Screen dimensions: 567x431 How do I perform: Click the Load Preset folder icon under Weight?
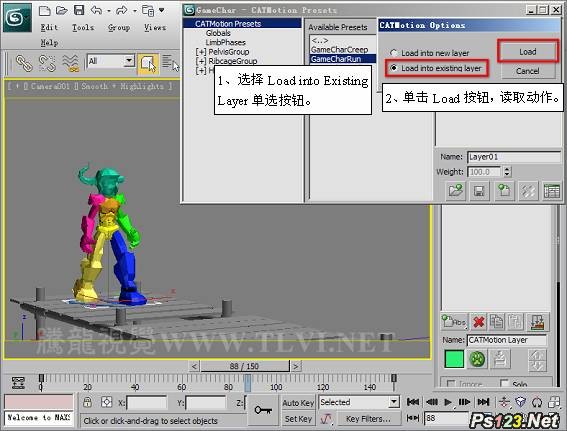click(455, 190)
